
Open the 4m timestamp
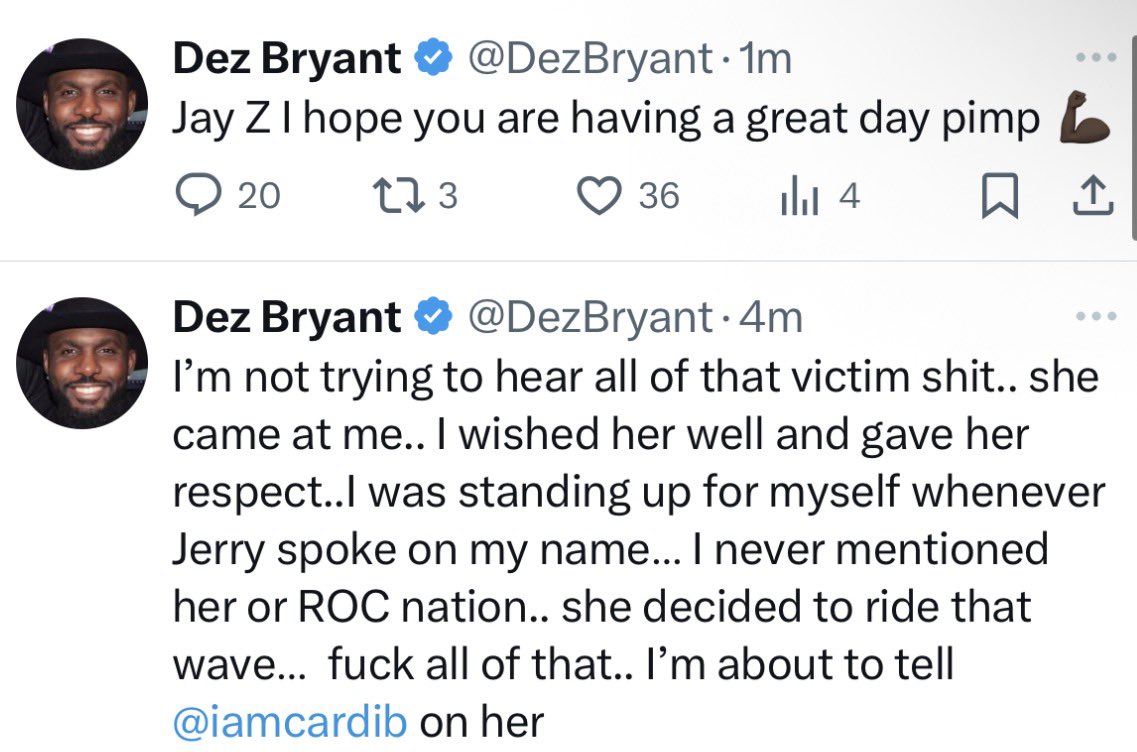770,318
